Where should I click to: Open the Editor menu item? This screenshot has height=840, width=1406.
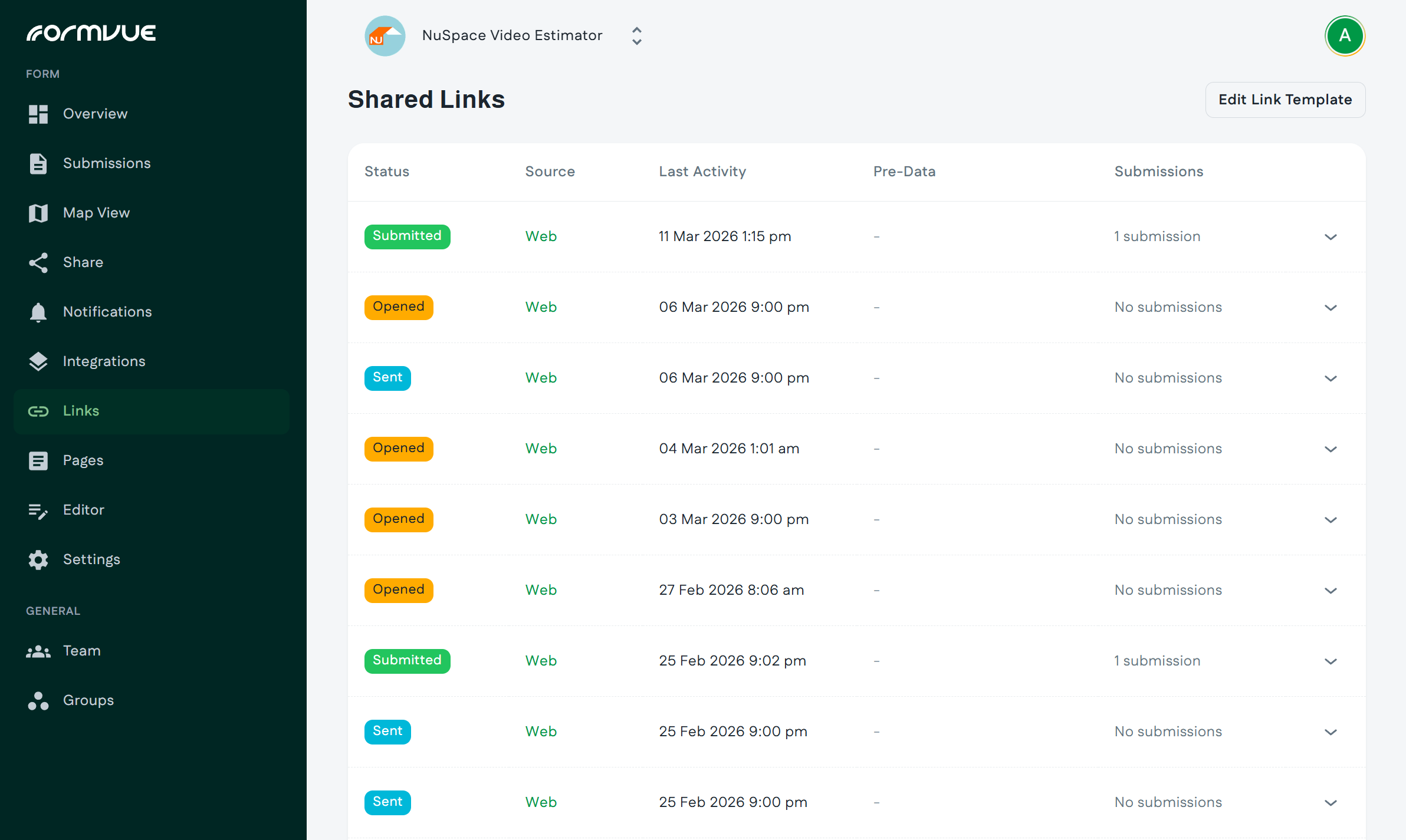coord(84,510)
